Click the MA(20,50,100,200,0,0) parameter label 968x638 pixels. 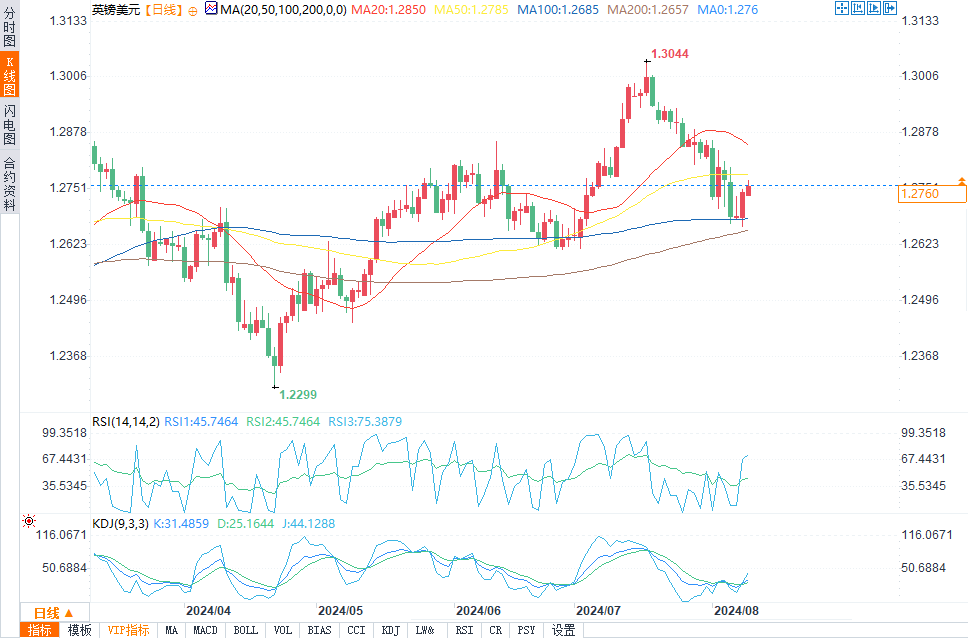(283, 10)
